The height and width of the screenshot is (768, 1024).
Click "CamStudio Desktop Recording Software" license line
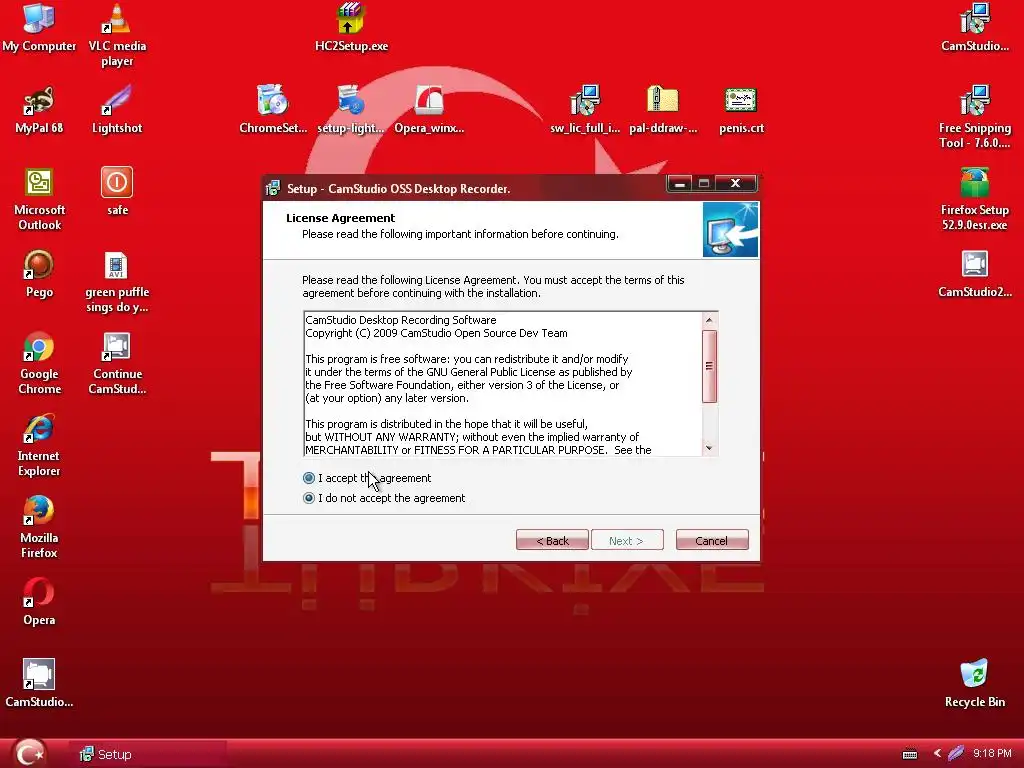click(401, 320)
